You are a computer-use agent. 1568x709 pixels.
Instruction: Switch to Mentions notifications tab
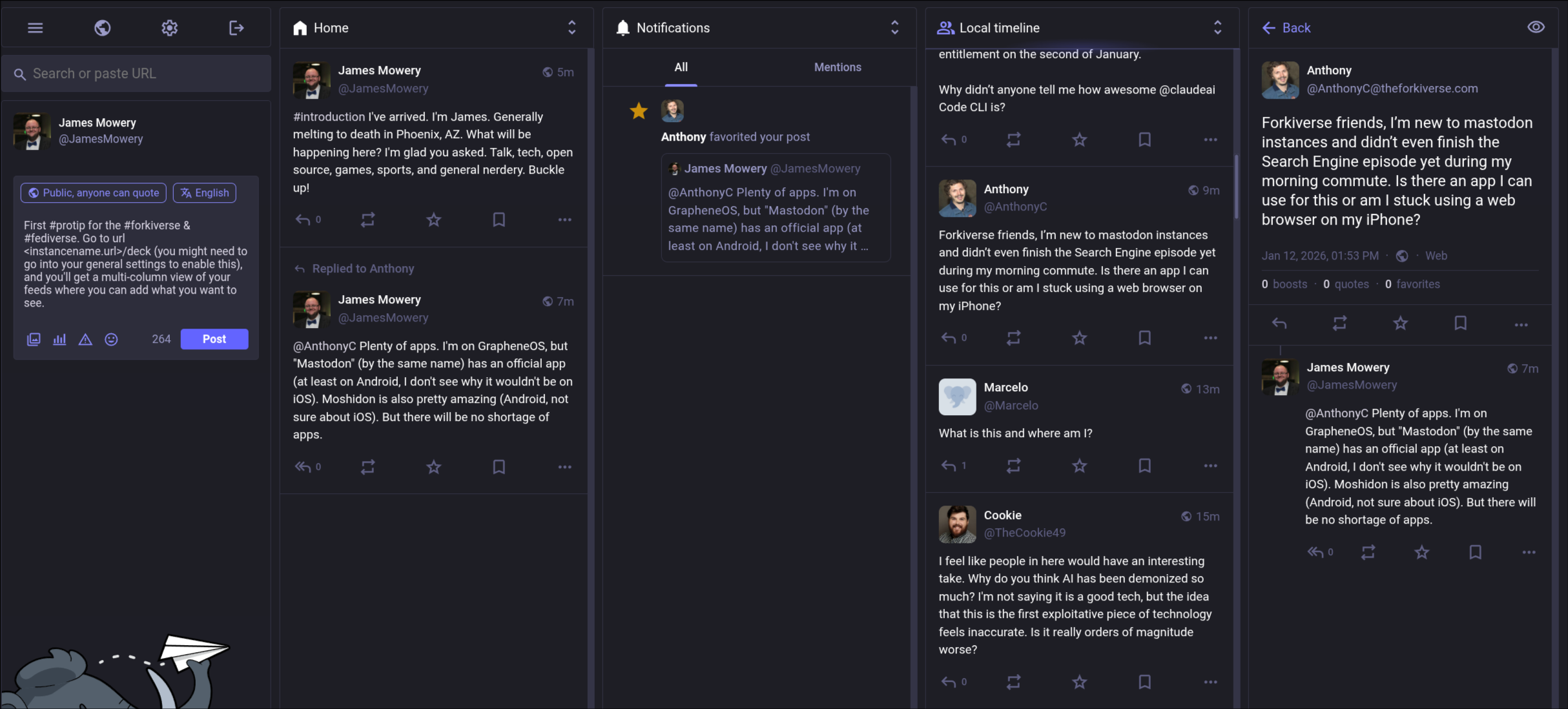pos(837,67)
